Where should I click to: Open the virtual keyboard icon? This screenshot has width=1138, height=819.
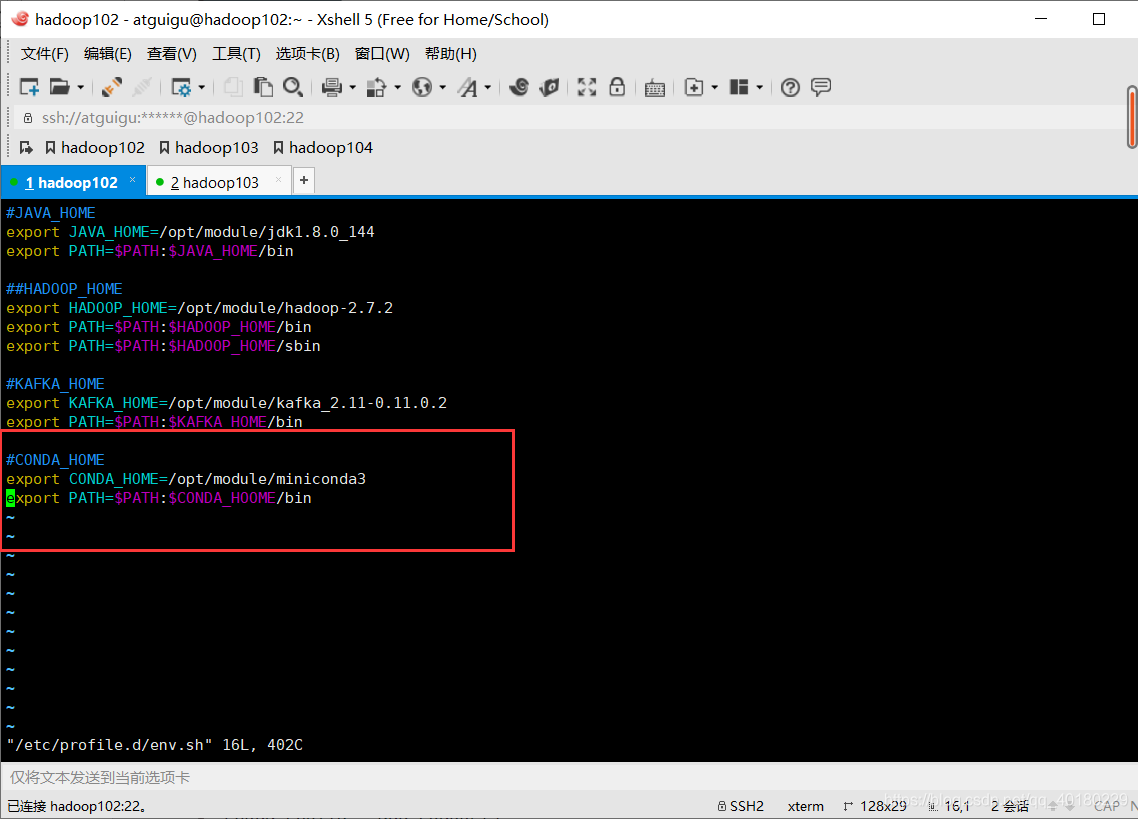coord(655,88)
